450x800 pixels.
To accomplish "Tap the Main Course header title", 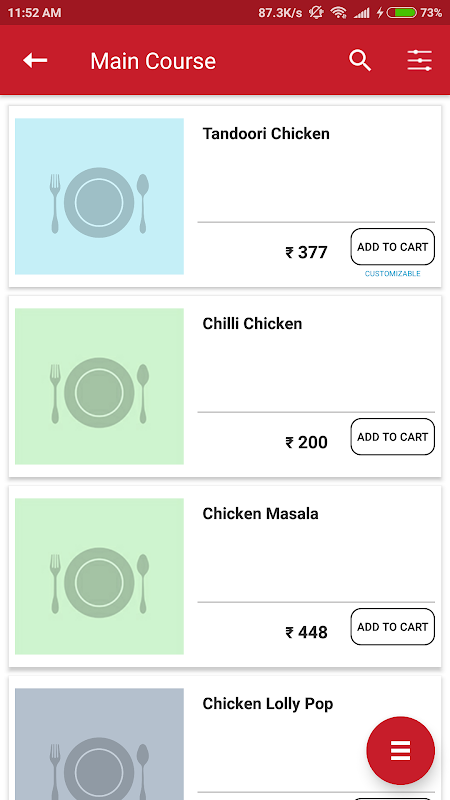I will [153, 61].
